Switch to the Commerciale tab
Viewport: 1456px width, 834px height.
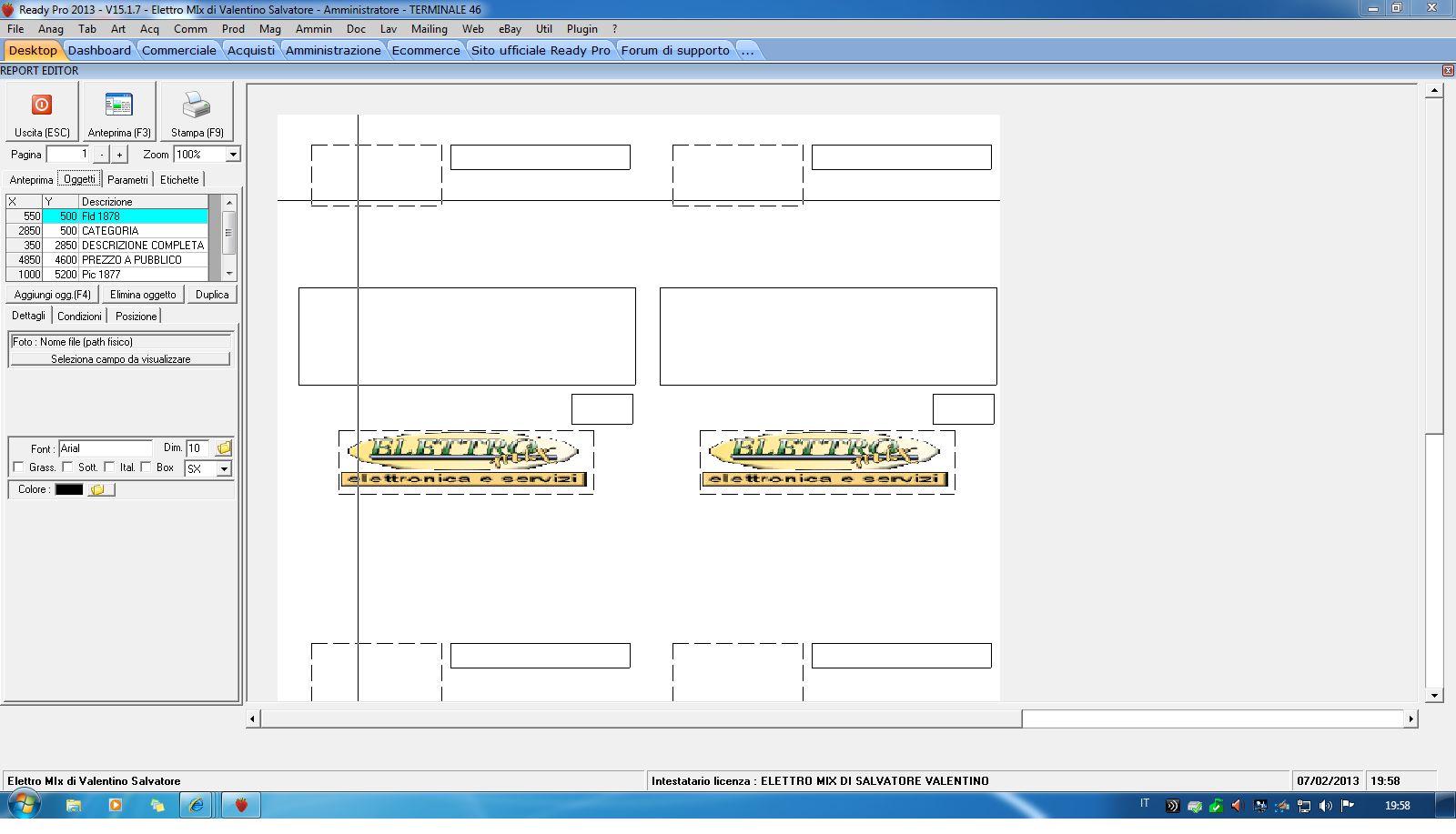click(x=179, y=51)
